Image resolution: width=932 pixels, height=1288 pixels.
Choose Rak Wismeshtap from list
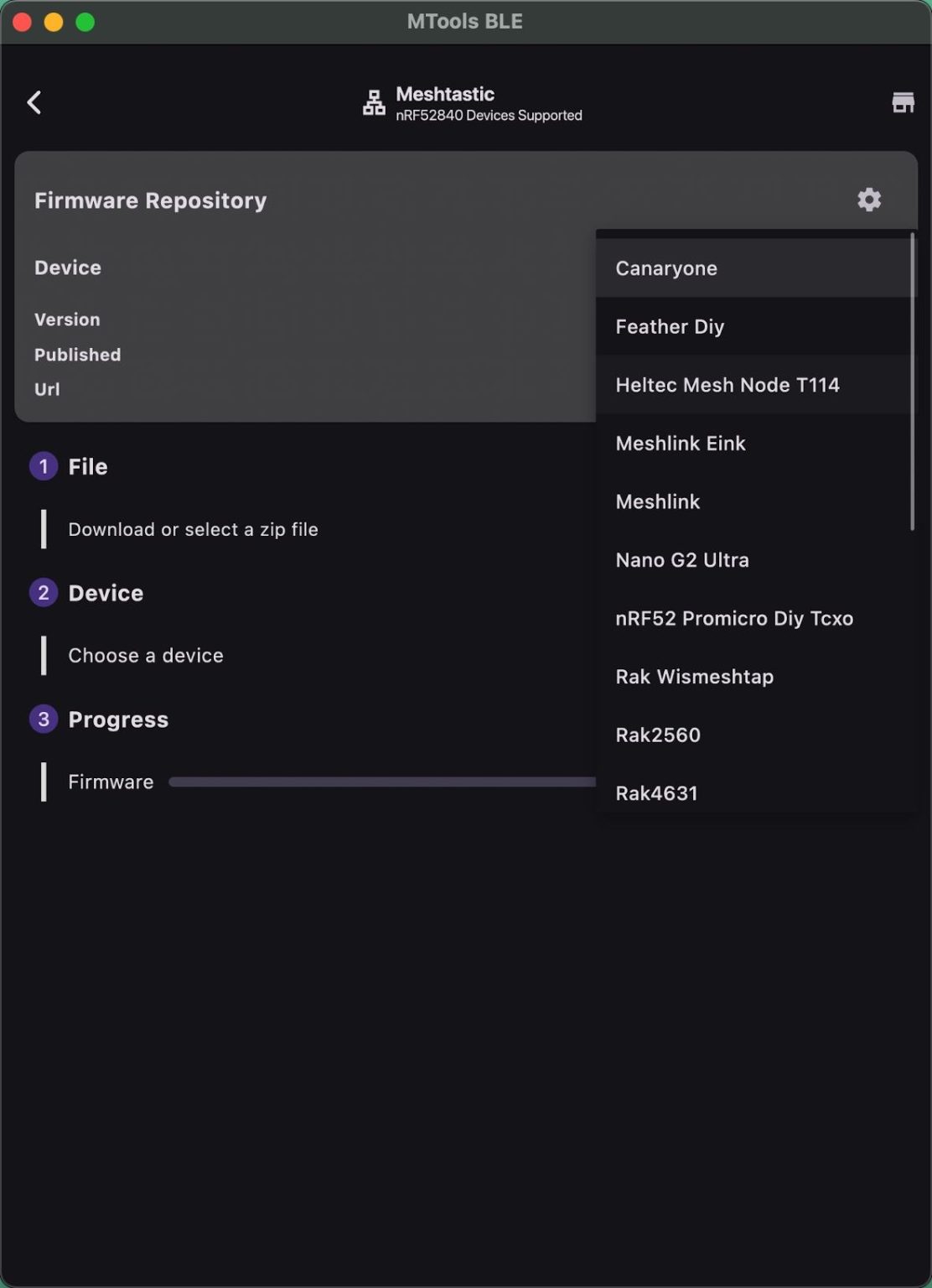pyautogui.click(x=694, y=677)
